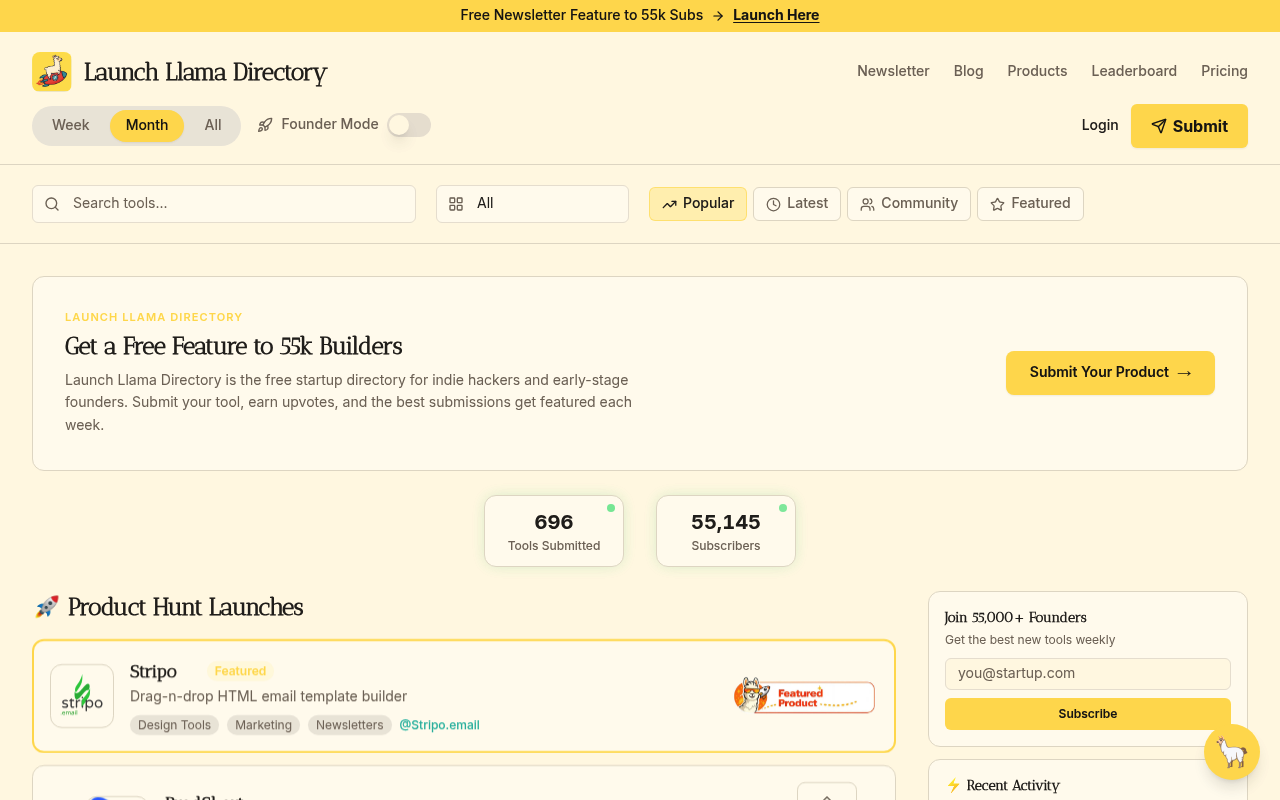Focus the Search tools input field

[224, 204]
